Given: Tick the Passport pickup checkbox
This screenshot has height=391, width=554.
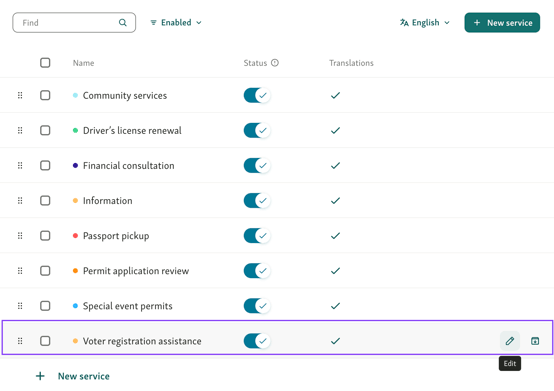Looking at the screenshot, I should [45, 236].
